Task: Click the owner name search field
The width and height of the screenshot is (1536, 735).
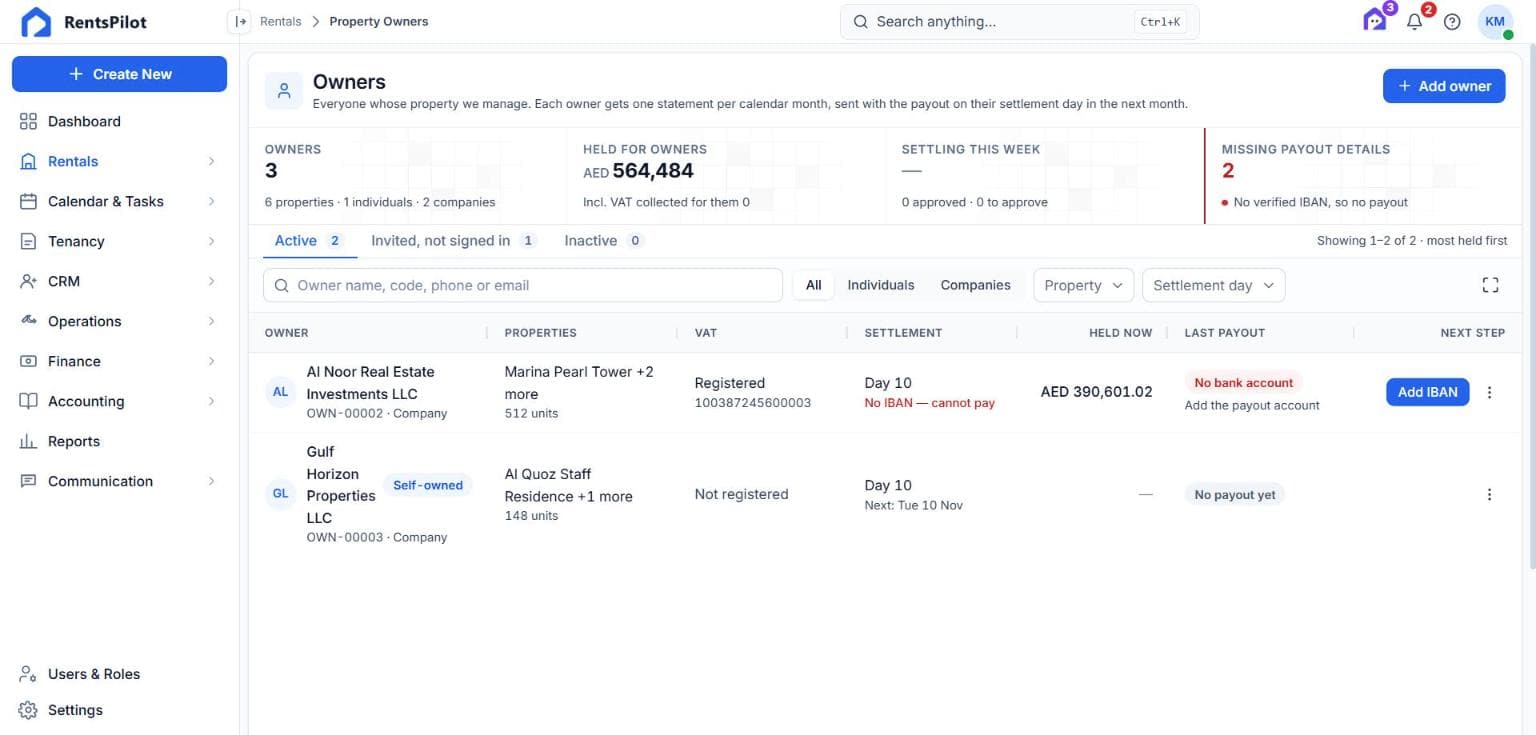Action: tap(523, 285)
